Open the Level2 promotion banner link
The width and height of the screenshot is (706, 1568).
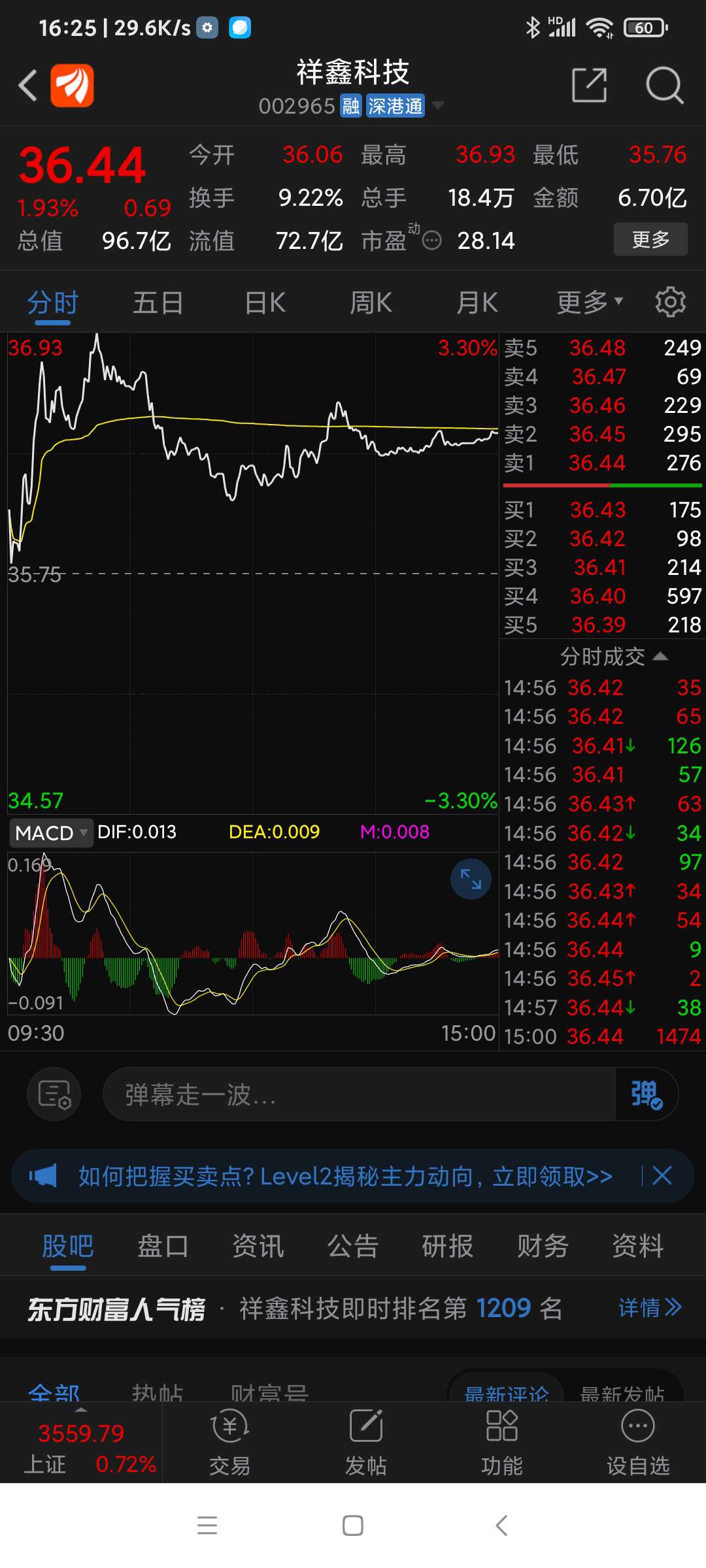[345, 1176]
